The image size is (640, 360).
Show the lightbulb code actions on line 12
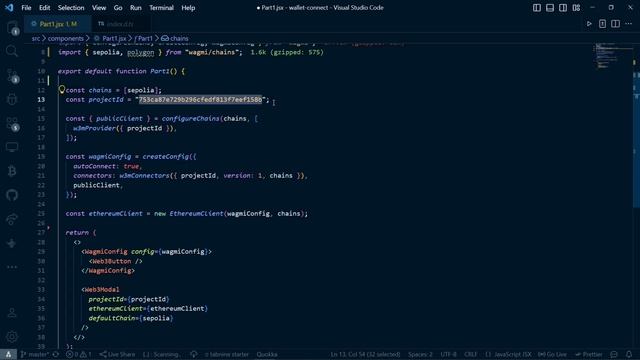pyautogui.click(x=62, y=89)
